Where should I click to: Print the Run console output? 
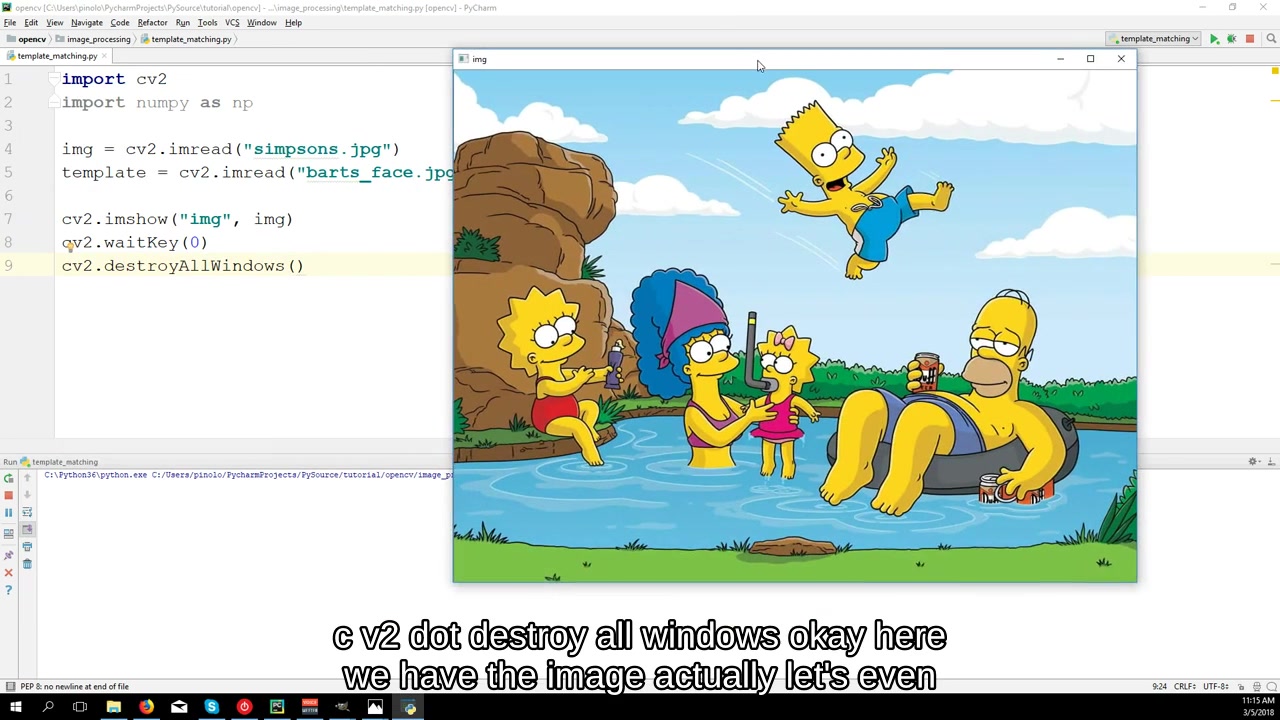(27, 547)
